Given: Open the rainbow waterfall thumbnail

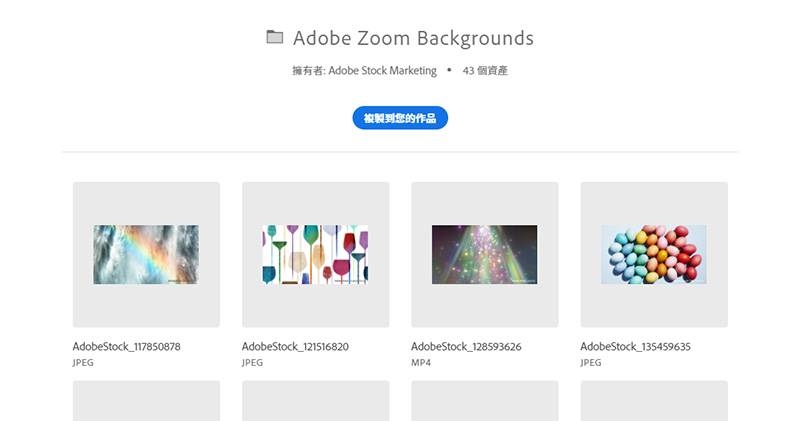Looking at the screenshot, I should pos(146,255).
